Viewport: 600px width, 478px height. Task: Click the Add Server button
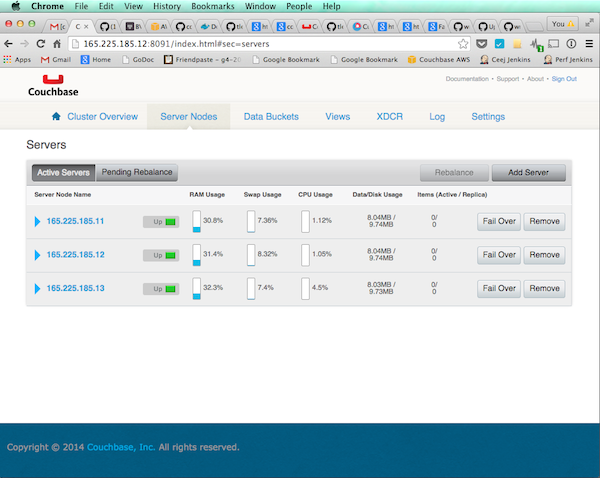coord(528,173)
